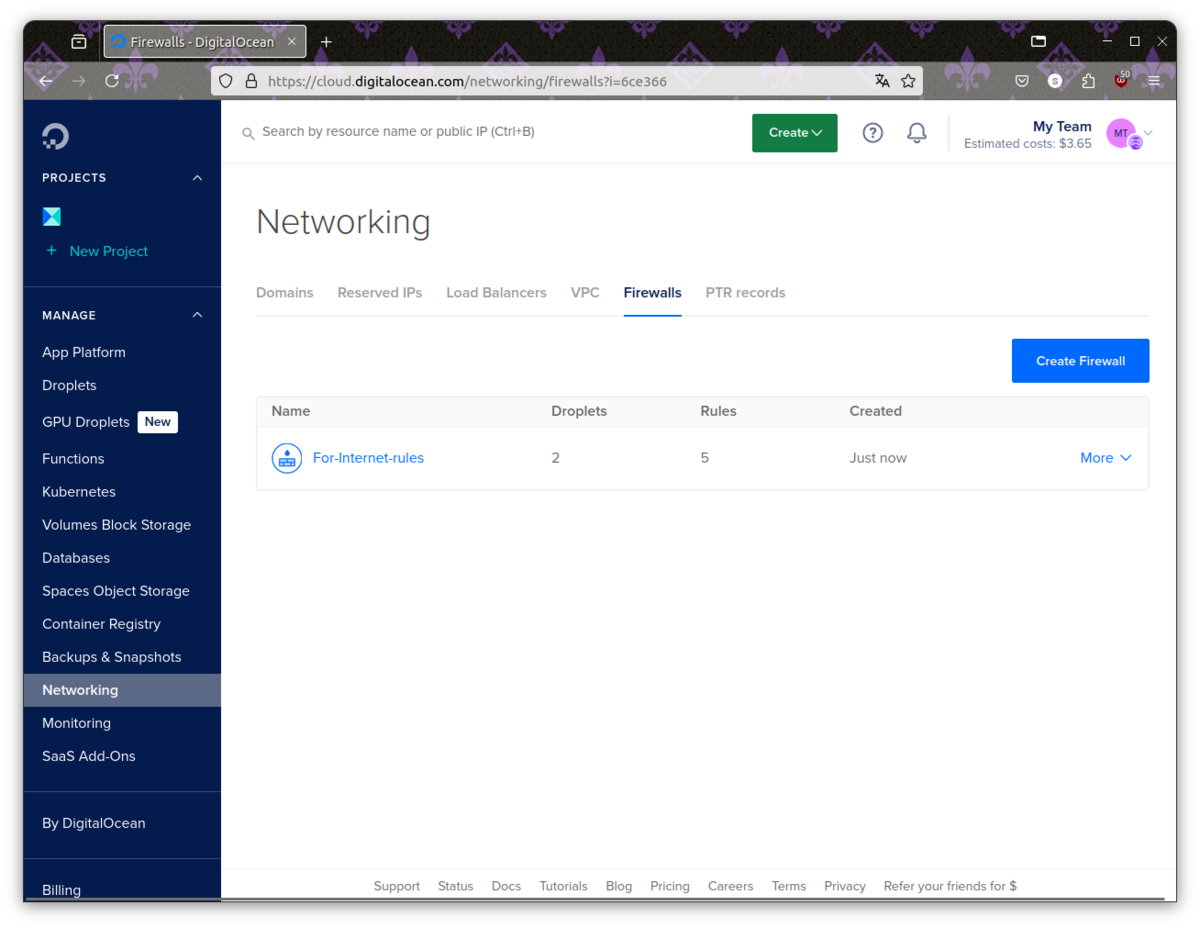Open Container Registry in sidebar
Image resolution: width=1200 pixels, height=928 pixels.
pos(101,623)
